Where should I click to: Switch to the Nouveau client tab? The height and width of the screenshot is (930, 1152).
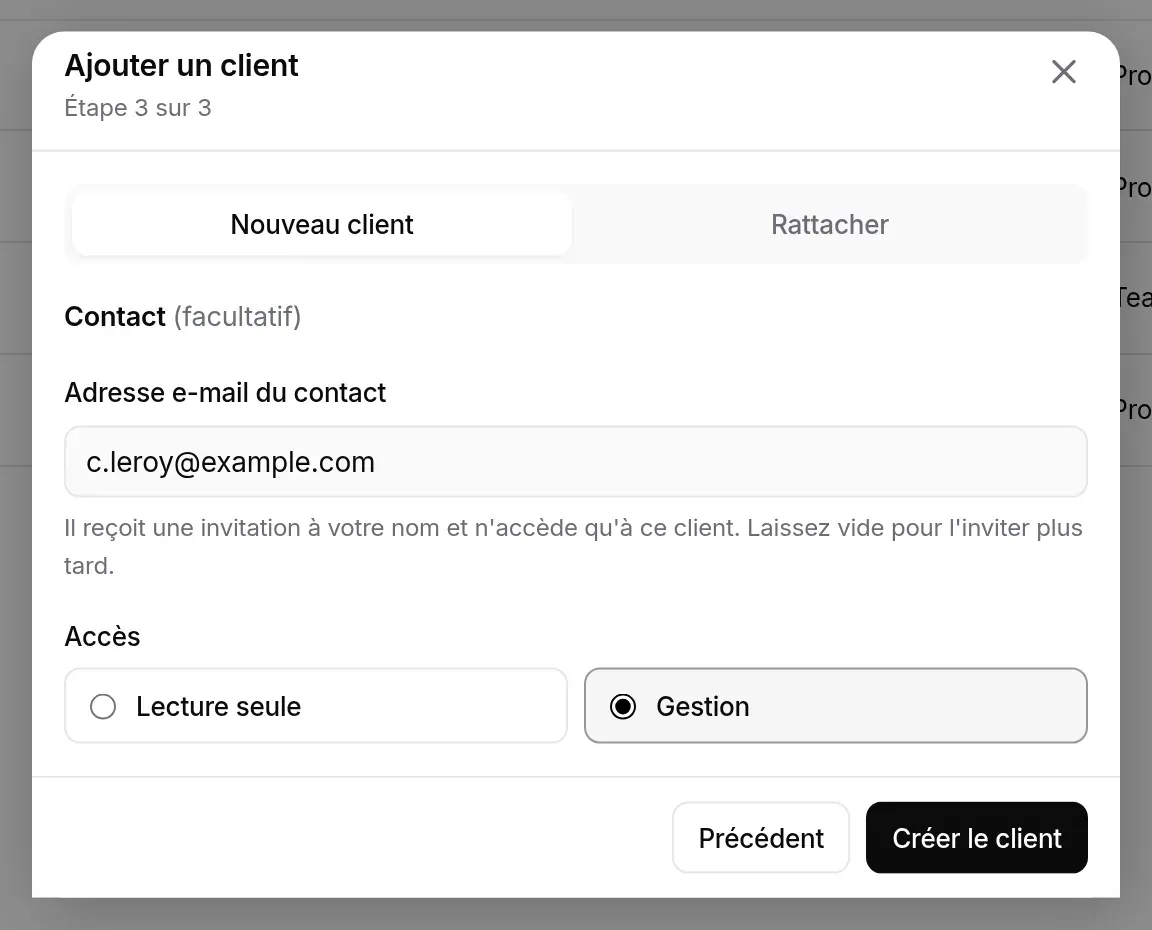coord(322,224)
